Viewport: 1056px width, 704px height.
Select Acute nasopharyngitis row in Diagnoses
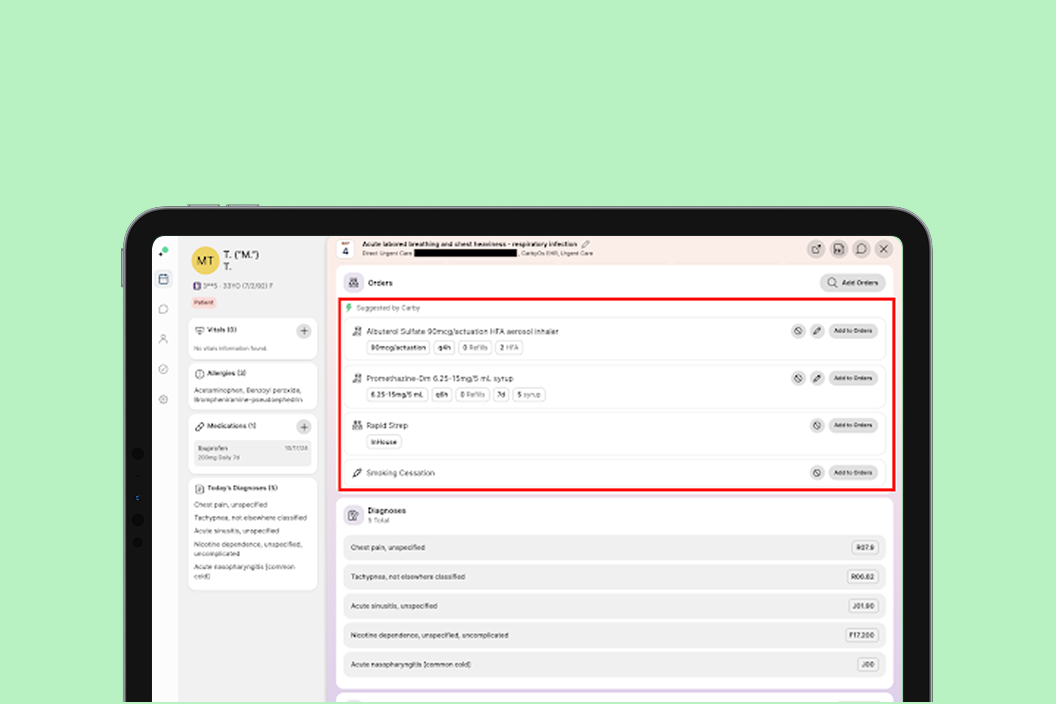click(614, 665)
